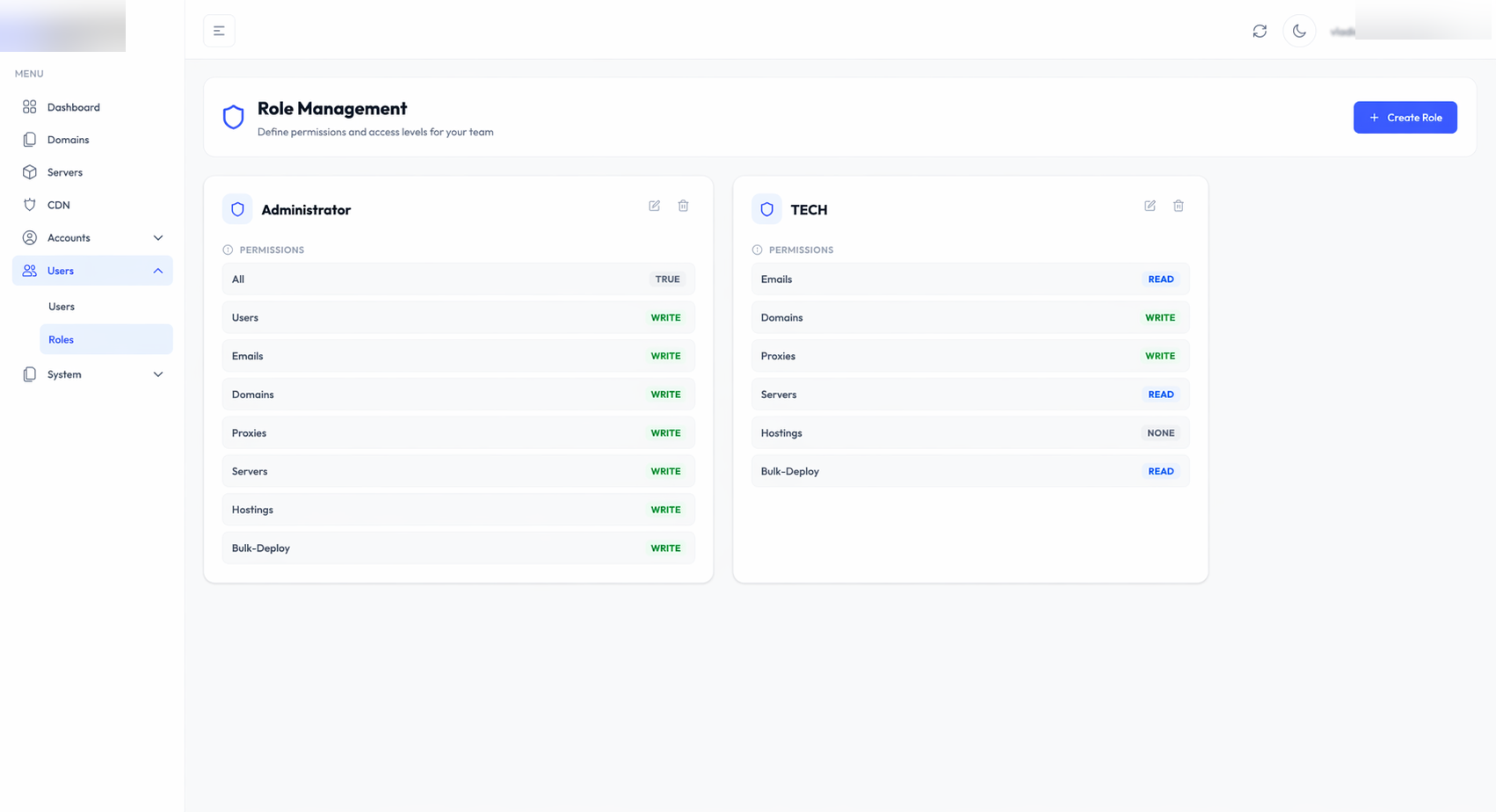Click Administrator Bulk-Deploy WRITE badge
The image size is (1496, 812).
point(665,548)
